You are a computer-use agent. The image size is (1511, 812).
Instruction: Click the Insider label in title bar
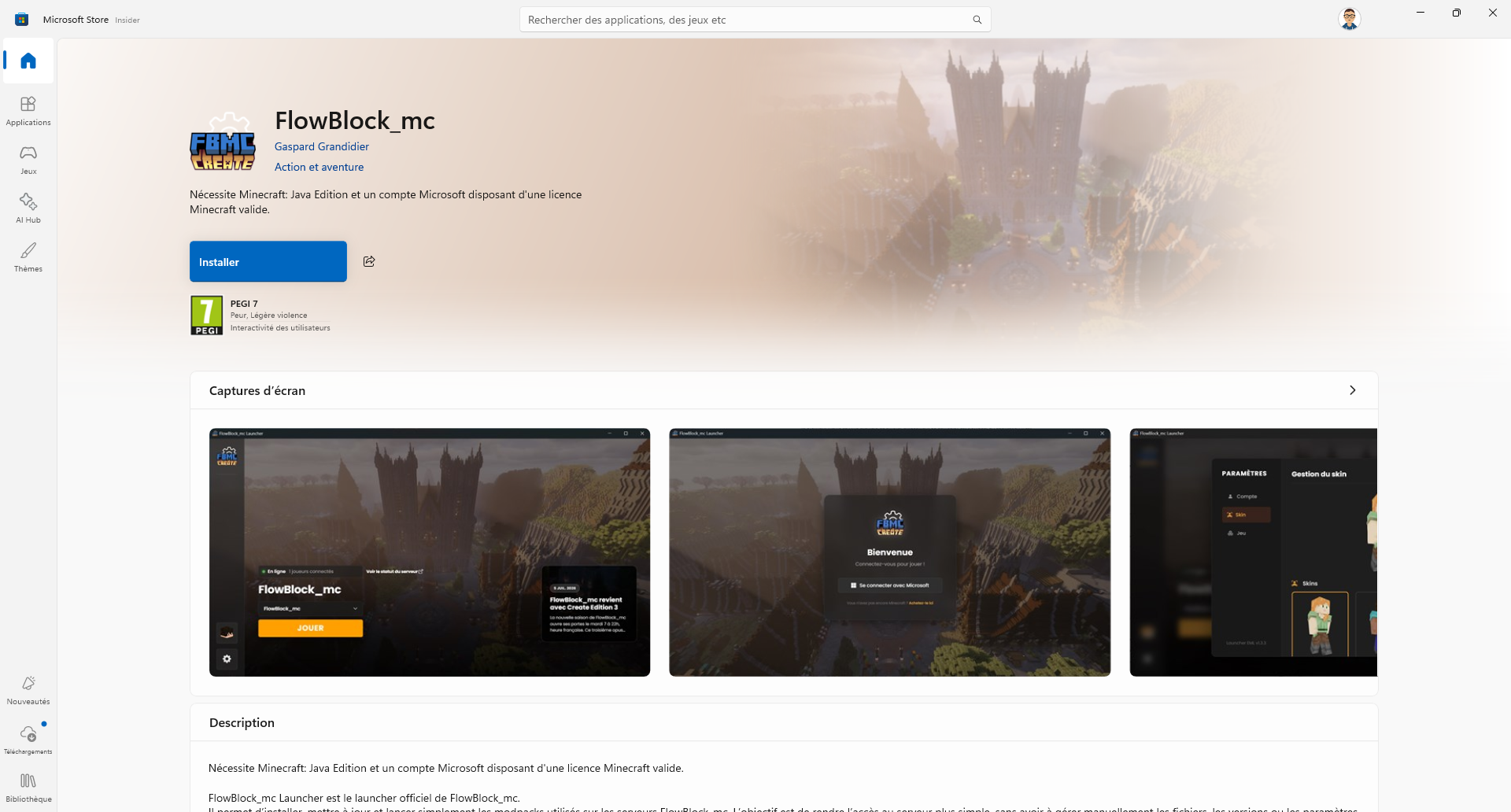point(127,20)
